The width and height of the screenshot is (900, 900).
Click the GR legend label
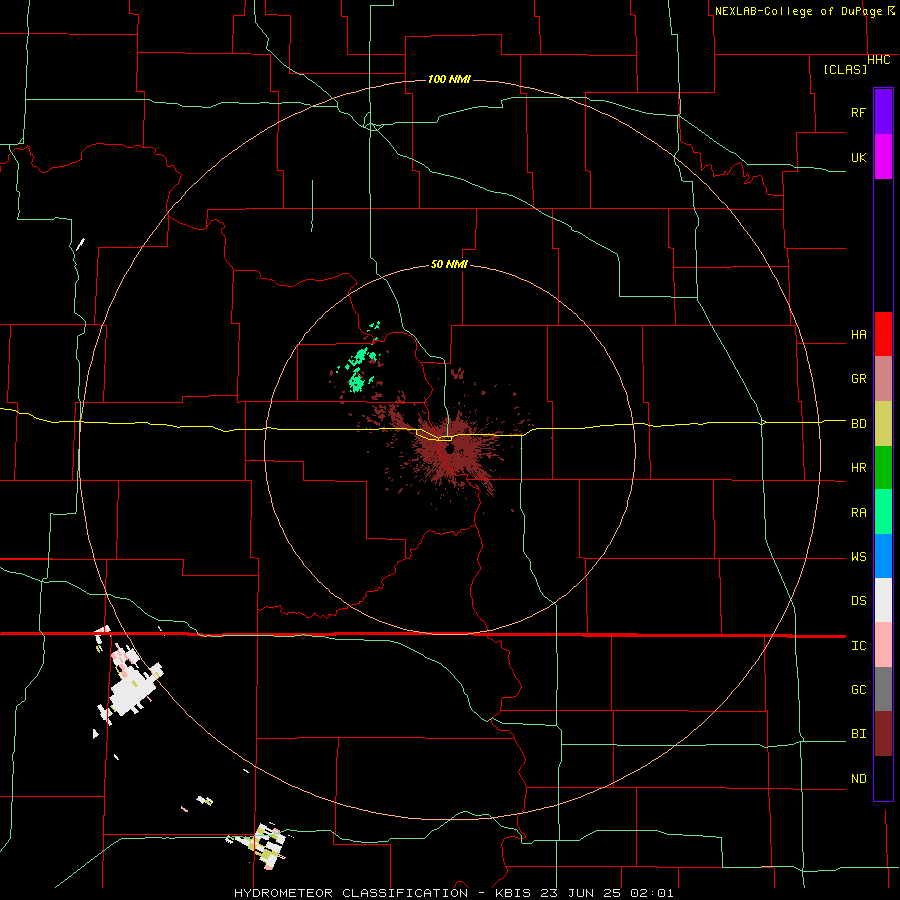858,379
